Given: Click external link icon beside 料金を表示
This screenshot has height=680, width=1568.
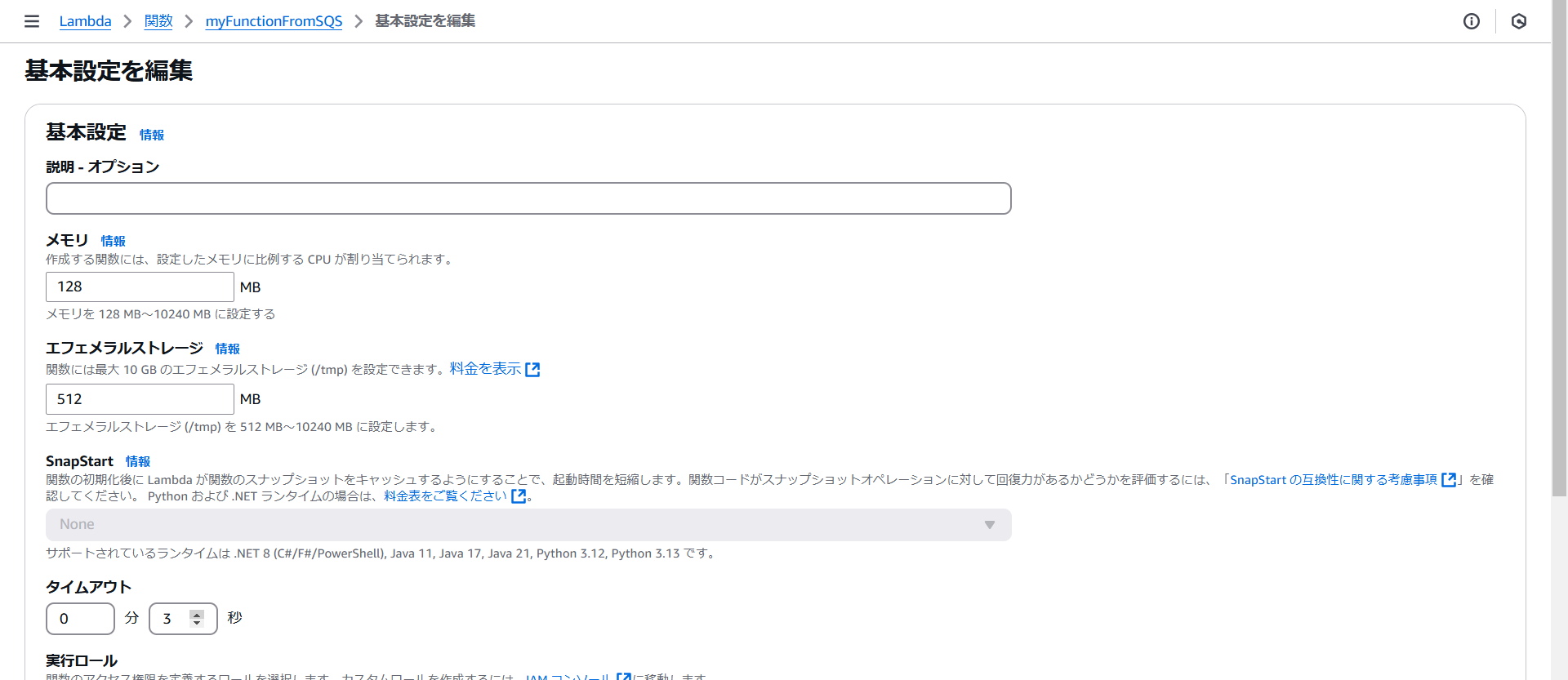Looking at the screenshot, I should point(532,370).
